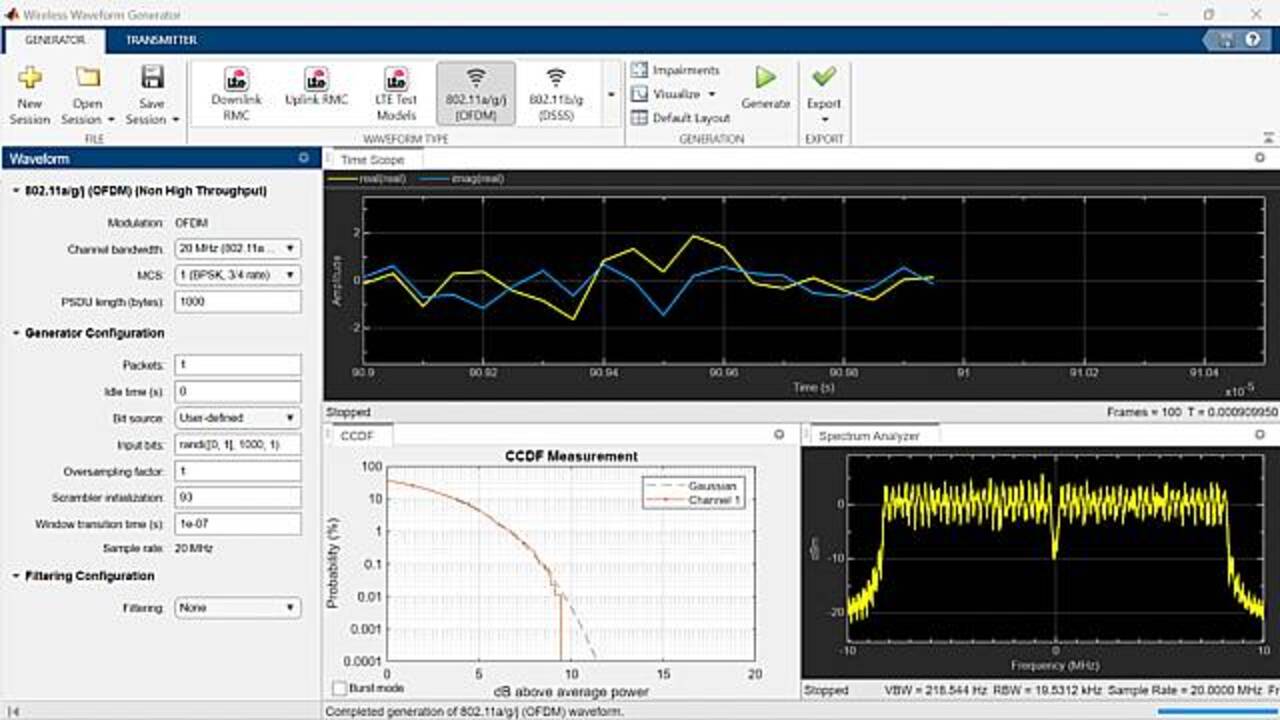The image size is (1280, 720).
Task: Select the LTE Test Models waveform type
Action: coord(396,93)
